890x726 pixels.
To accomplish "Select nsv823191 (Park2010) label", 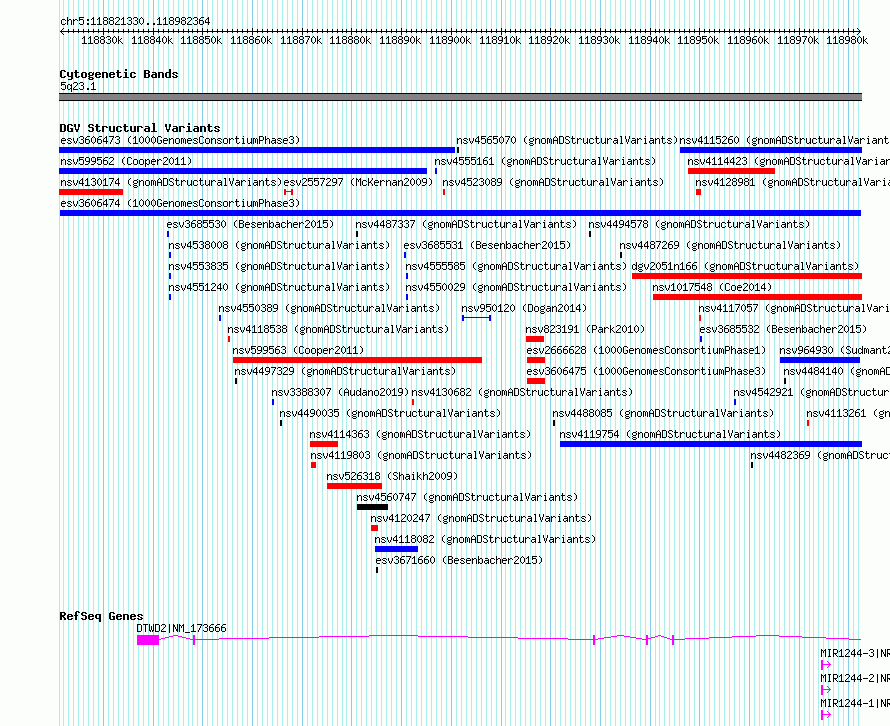I will point(585,329).
